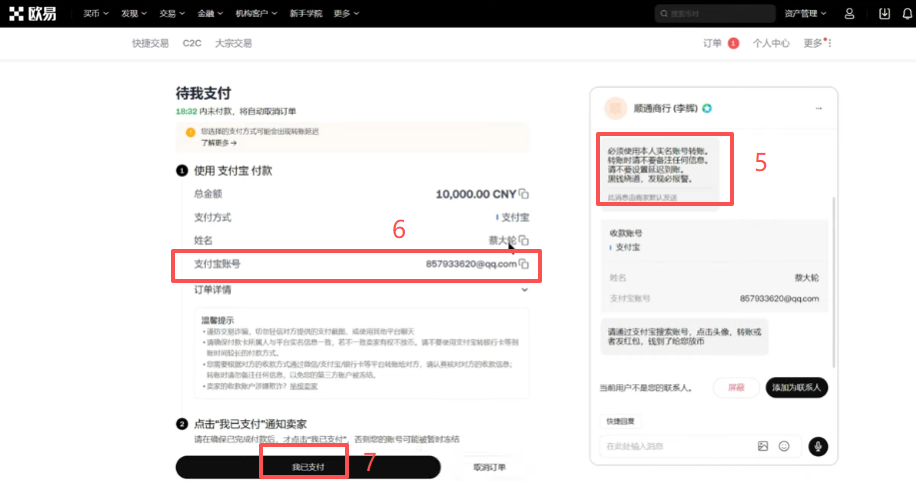Open the 更多 dropdown in top navigation
The width and height of the screenshot is (916, 482).
(346, 13)
